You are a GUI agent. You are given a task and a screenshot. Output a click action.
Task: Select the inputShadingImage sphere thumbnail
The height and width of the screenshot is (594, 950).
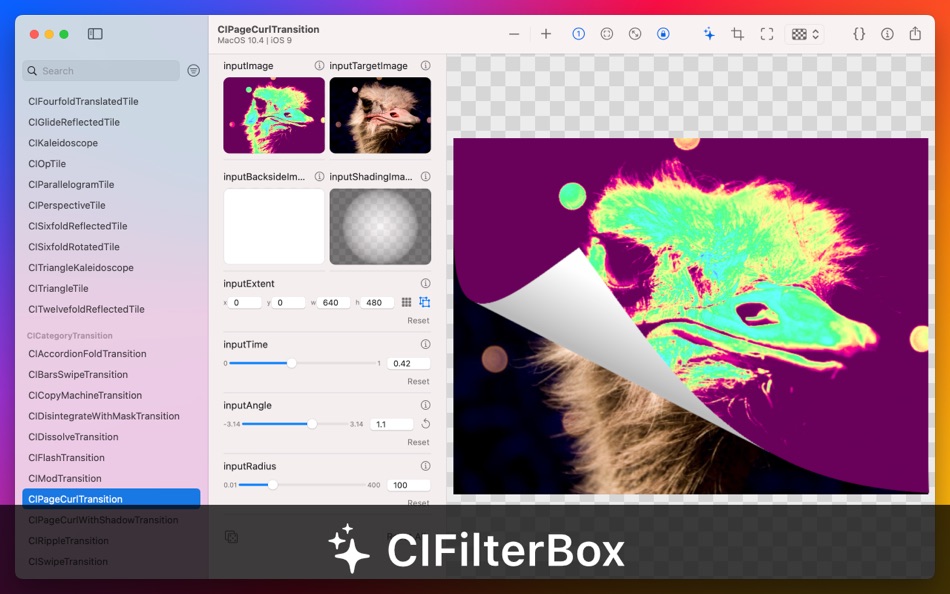(x=380, y=226)
